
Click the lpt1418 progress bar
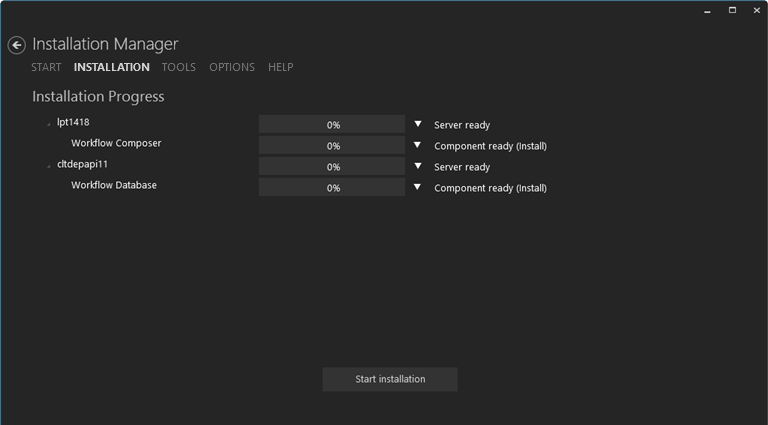[332, 125]
